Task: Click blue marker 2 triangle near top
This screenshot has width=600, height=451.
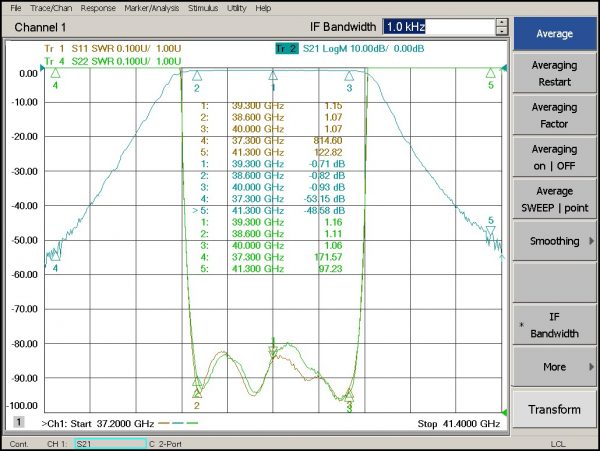Action: tap(197, 75)
